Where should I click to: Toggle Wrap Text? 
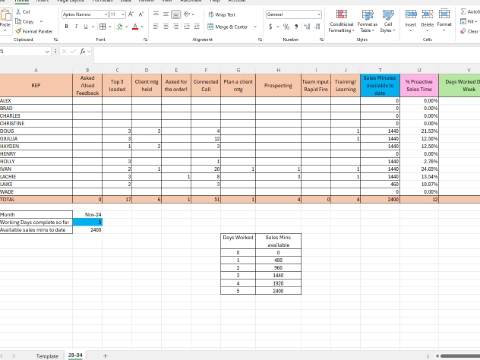(222, 15)
